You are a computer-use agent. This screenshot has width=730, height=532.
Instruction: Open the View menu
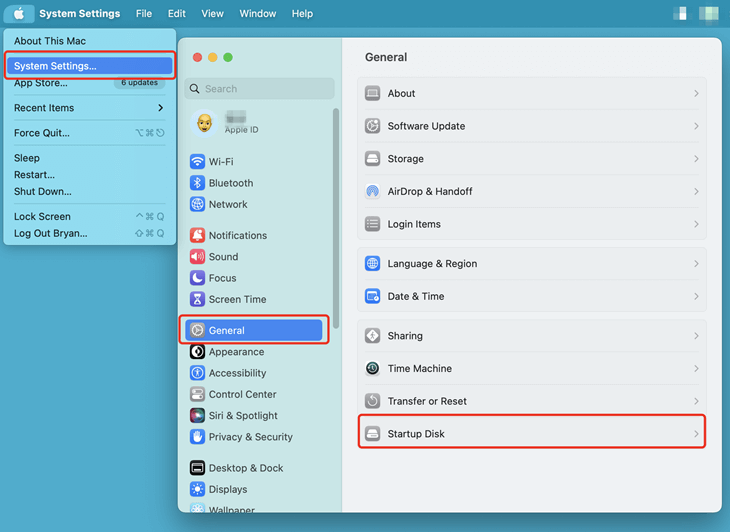click(212, 13)
